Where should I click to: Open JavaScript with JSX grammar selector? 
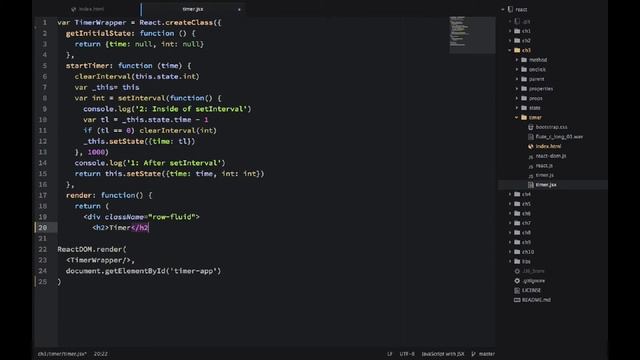tap(443, 354)
